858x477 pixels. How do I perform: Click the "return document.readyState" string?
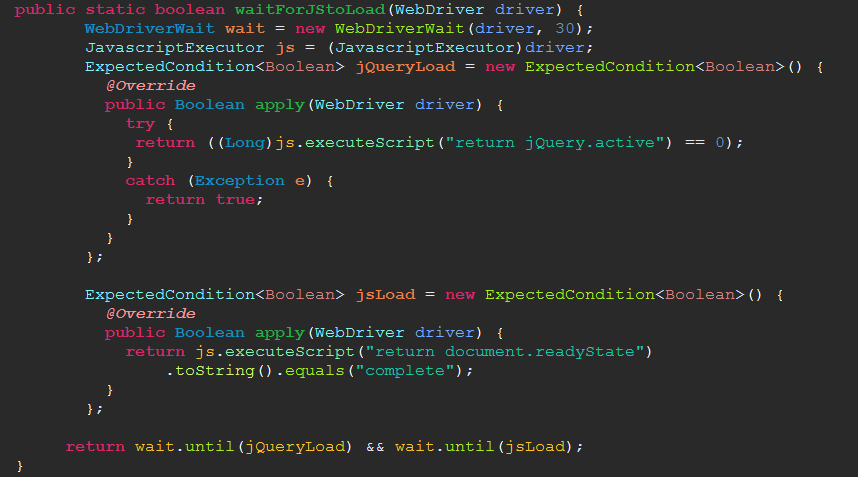click(503, 352)
